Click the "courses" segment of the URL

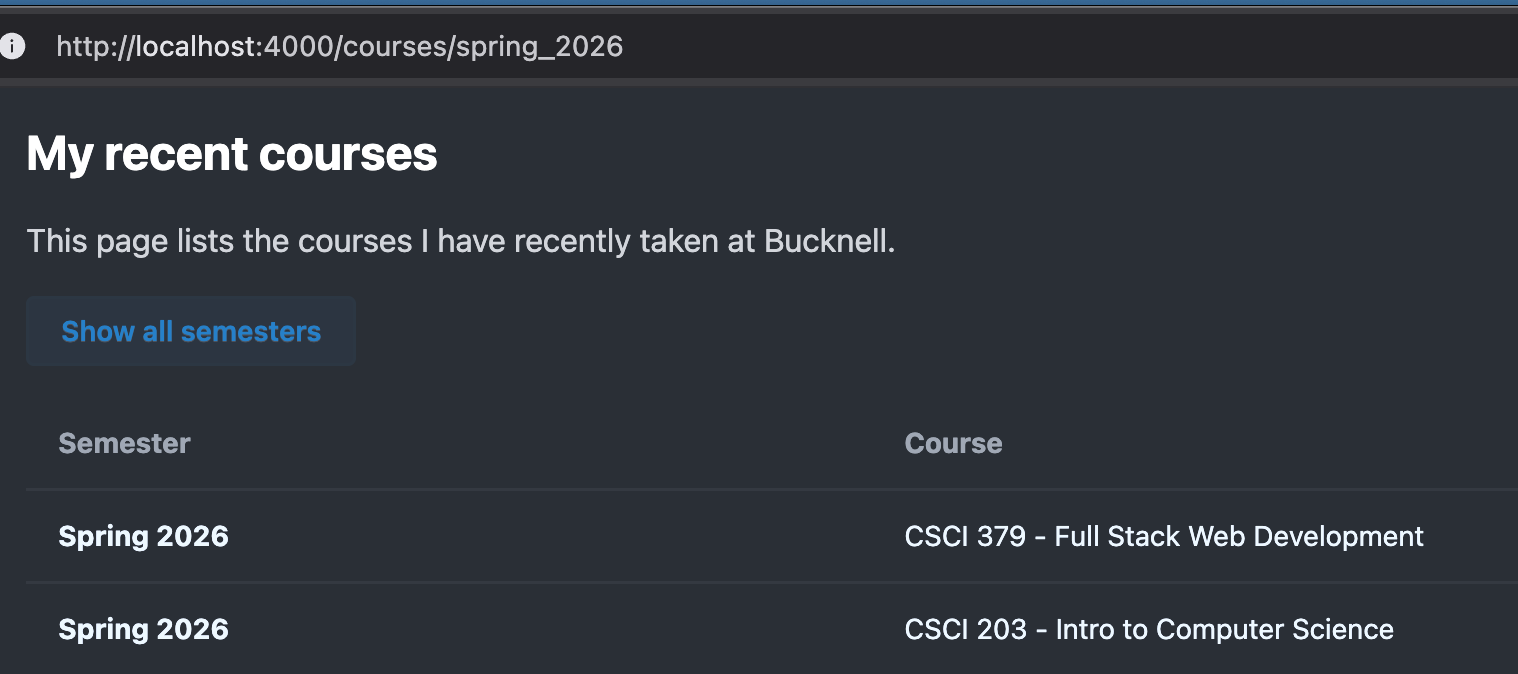click(397, 46)
